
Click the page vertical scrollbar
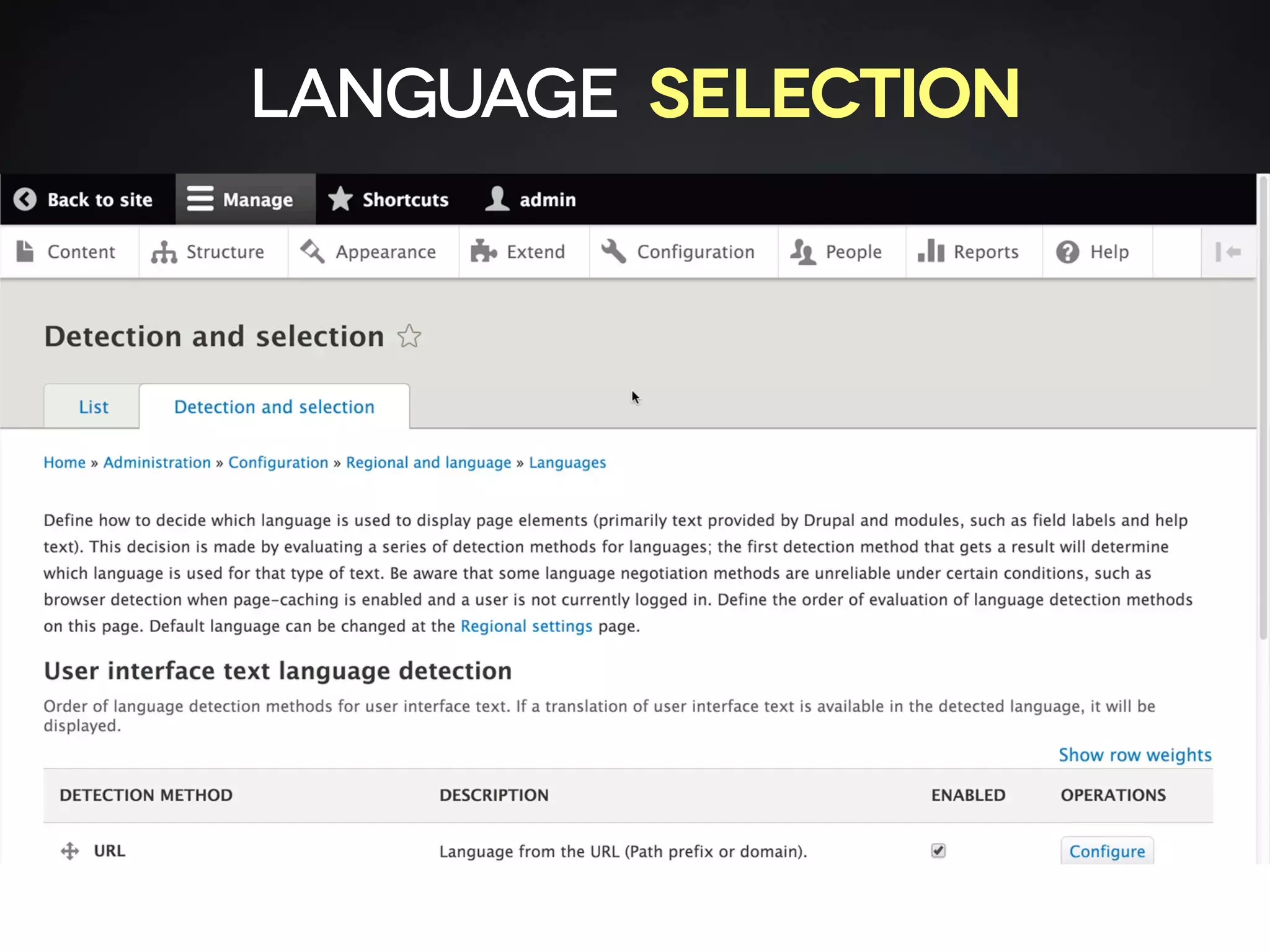coord(1263,409)
